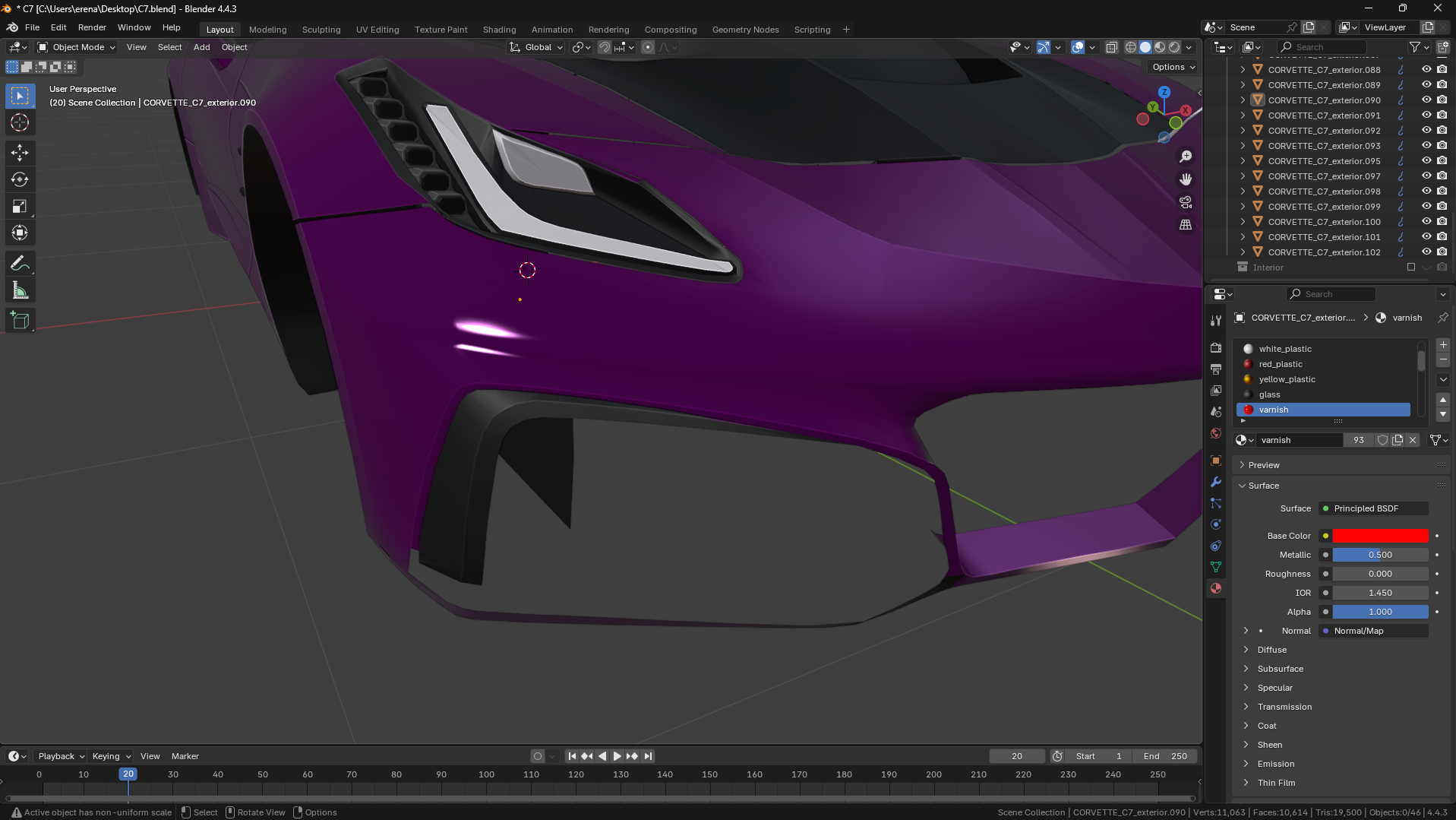Hide CORVETTE_C7_exterior.090 in viewport
Screen dimensions: 1456x820
coord(1426,100)
